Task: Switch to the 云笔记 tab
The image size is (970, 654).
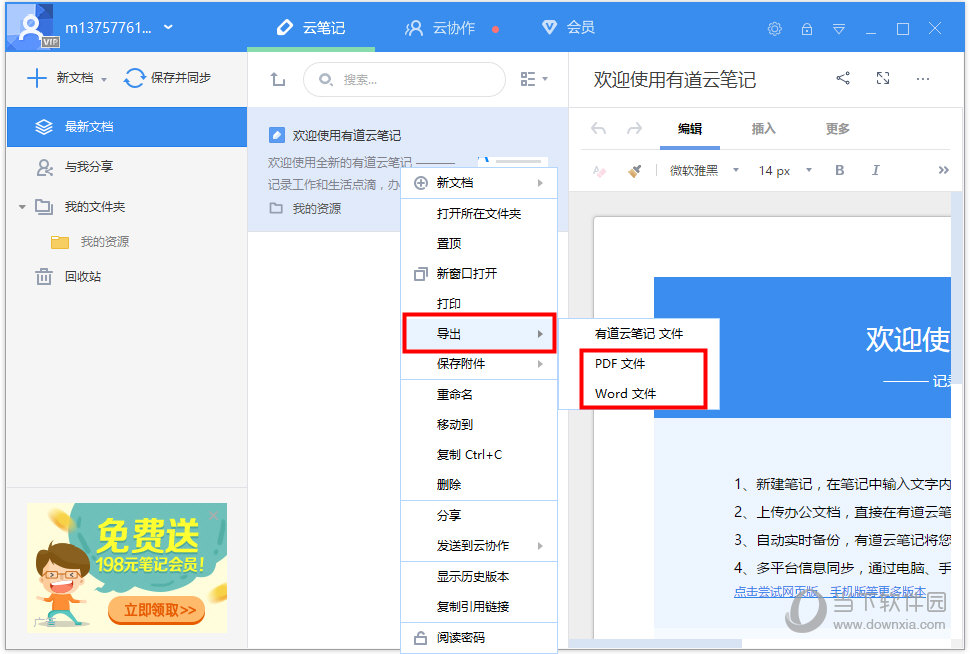Action: [x=311, y=28]
